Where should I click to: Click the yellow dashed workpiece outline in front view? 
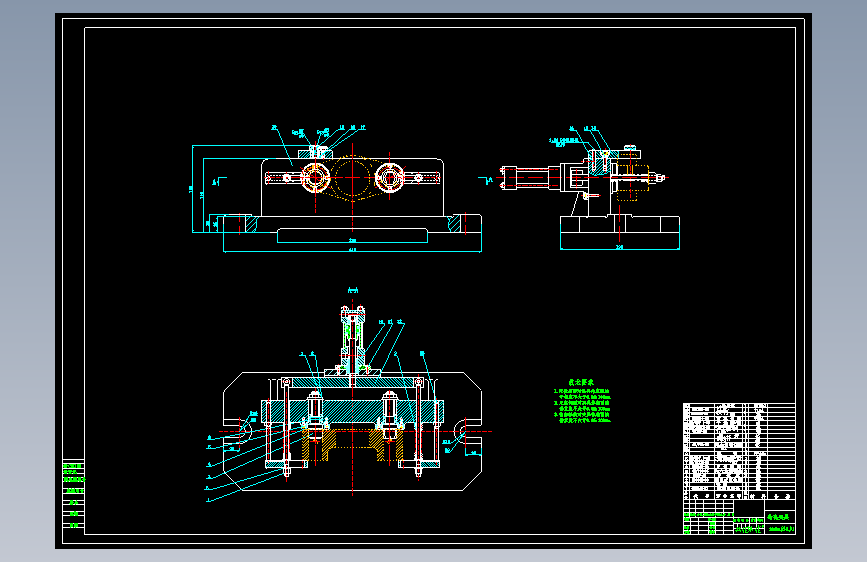(x=353, y=178)
